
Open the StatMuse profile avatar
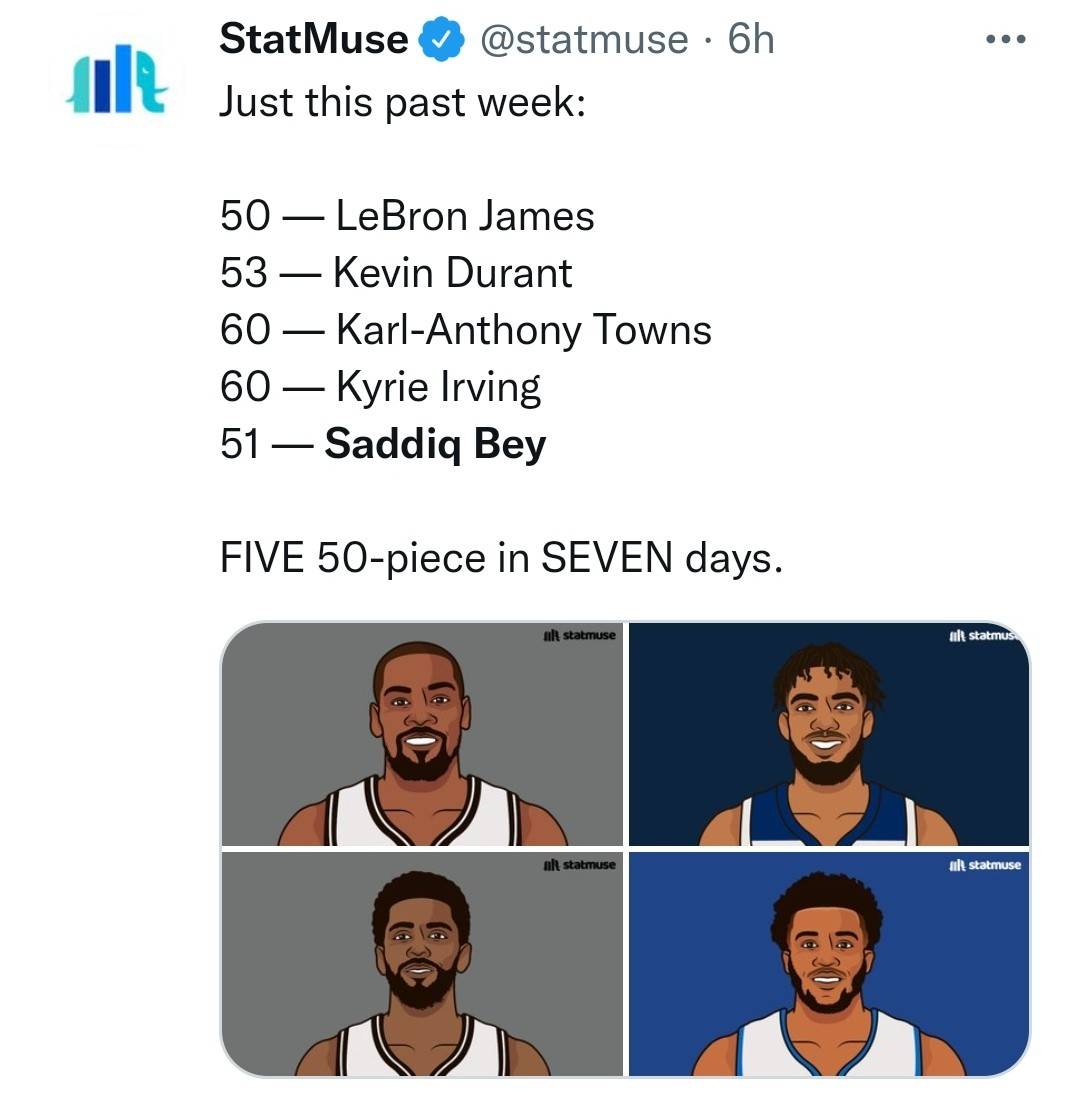[x=117, y=78]
